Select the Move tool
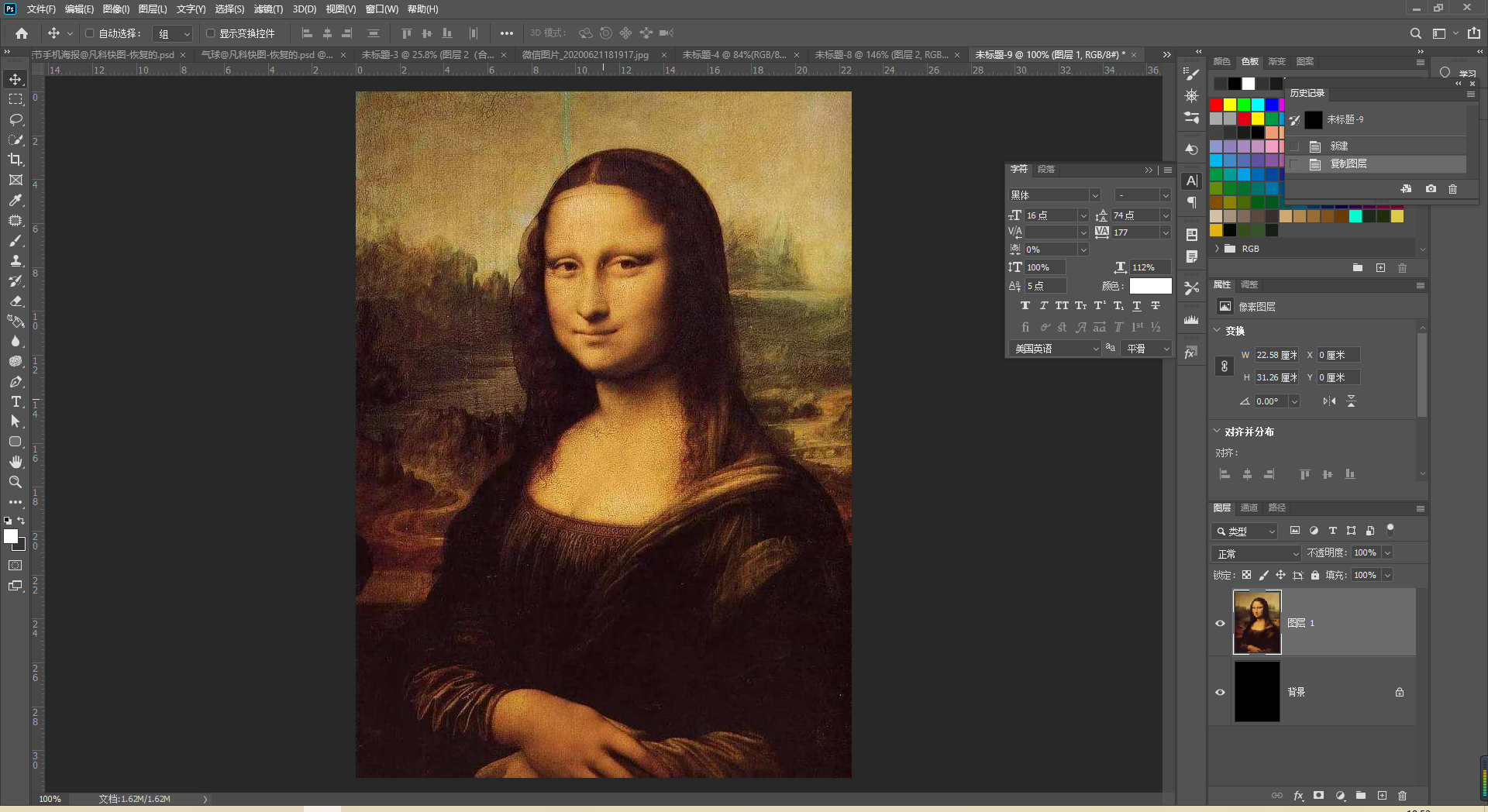The width and height of the screenshot is (1488, 812). click(15, 79)
